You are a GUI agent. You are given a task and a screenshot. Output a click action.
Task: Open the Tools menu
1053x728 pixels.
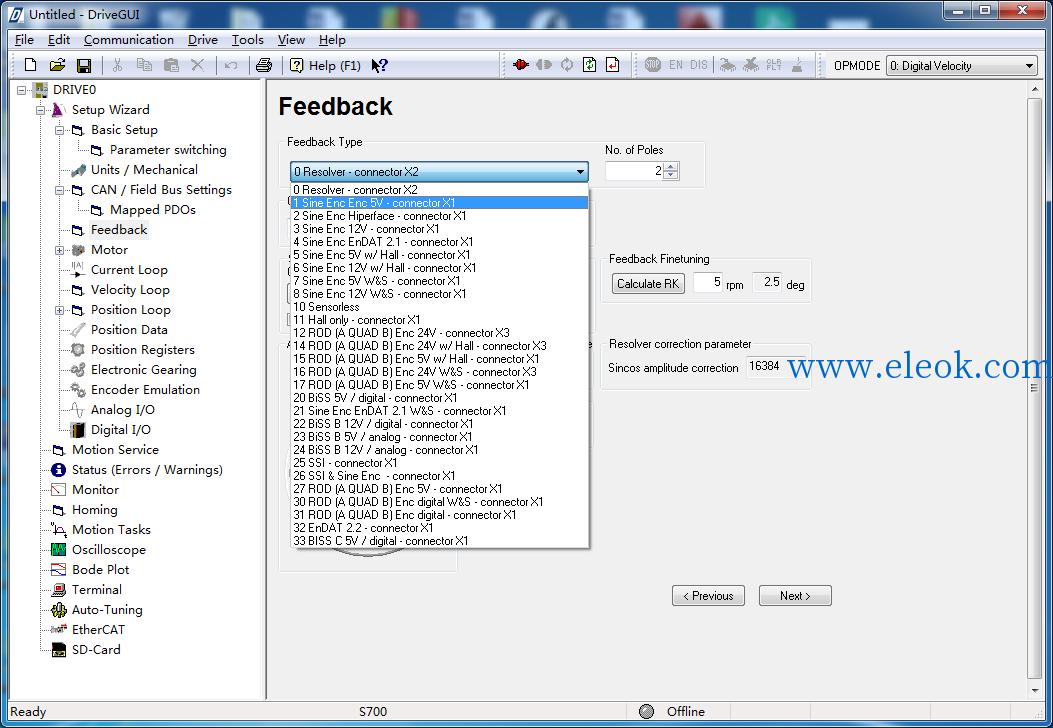247,40
